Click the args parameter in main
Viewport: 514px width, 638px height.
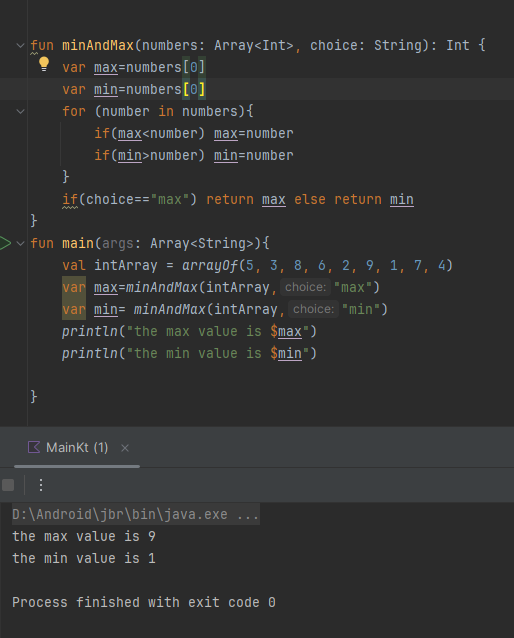pos(118,243)
